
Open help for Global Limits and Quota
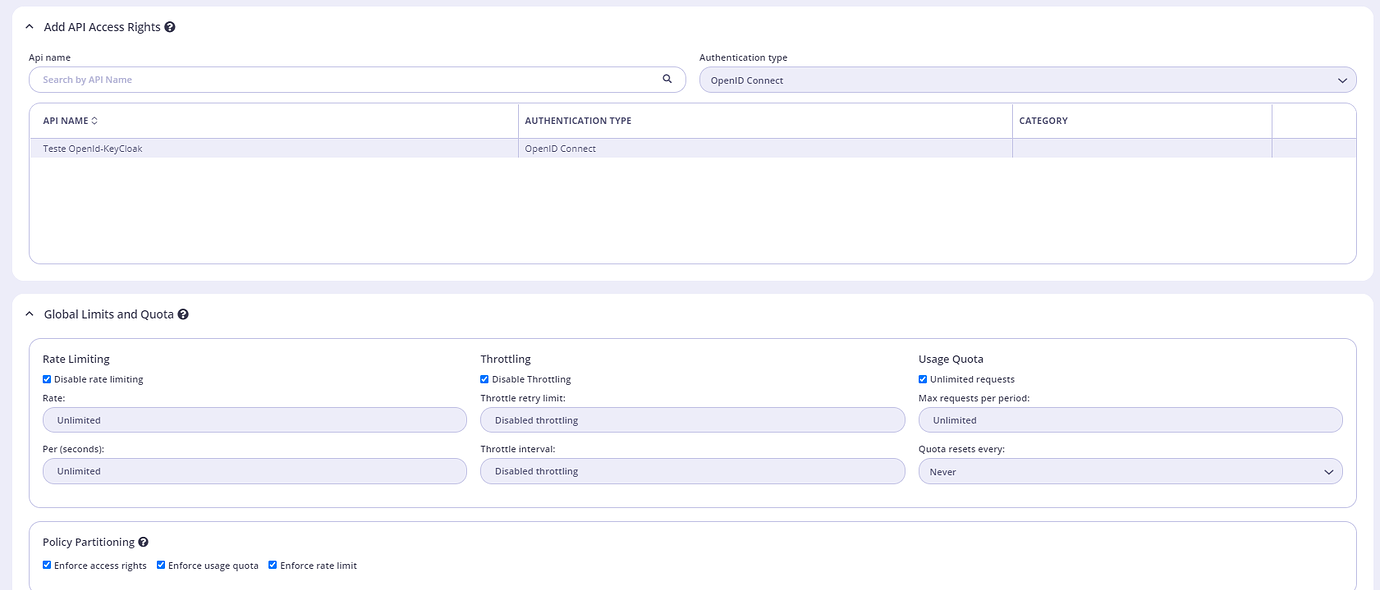182,314
